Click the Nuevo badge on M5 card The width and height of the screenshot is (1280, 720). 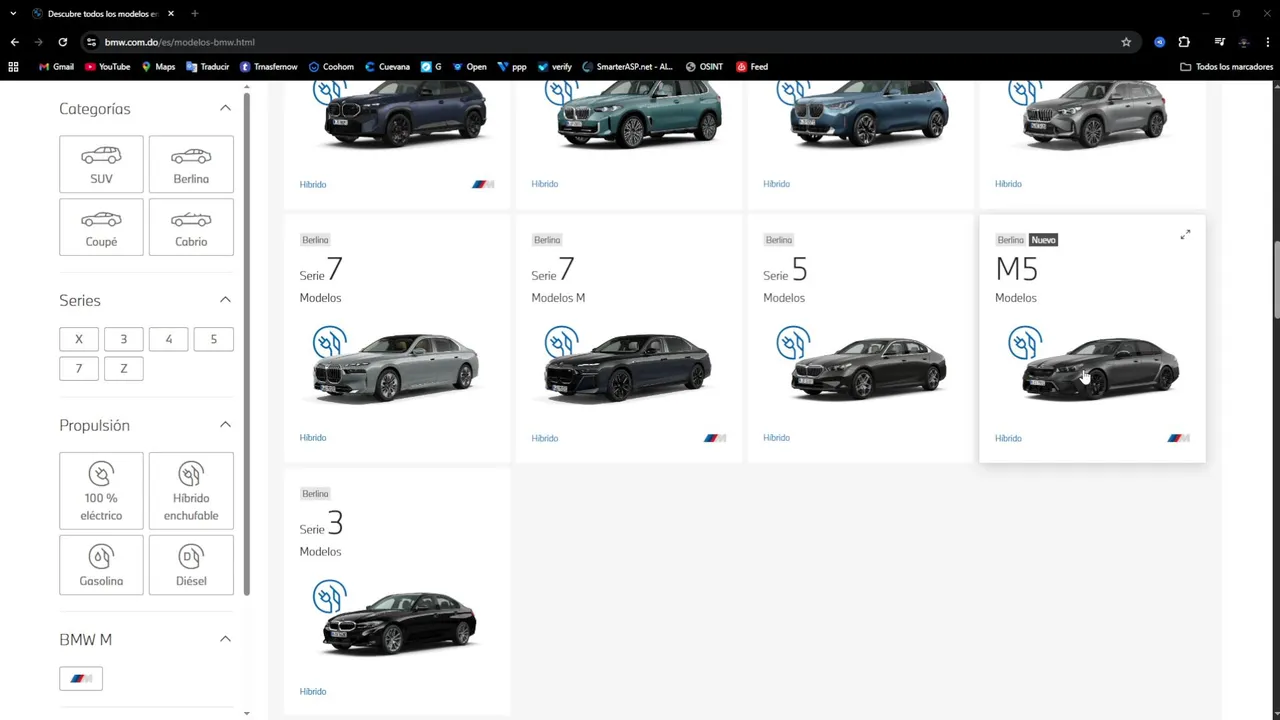1043,240
